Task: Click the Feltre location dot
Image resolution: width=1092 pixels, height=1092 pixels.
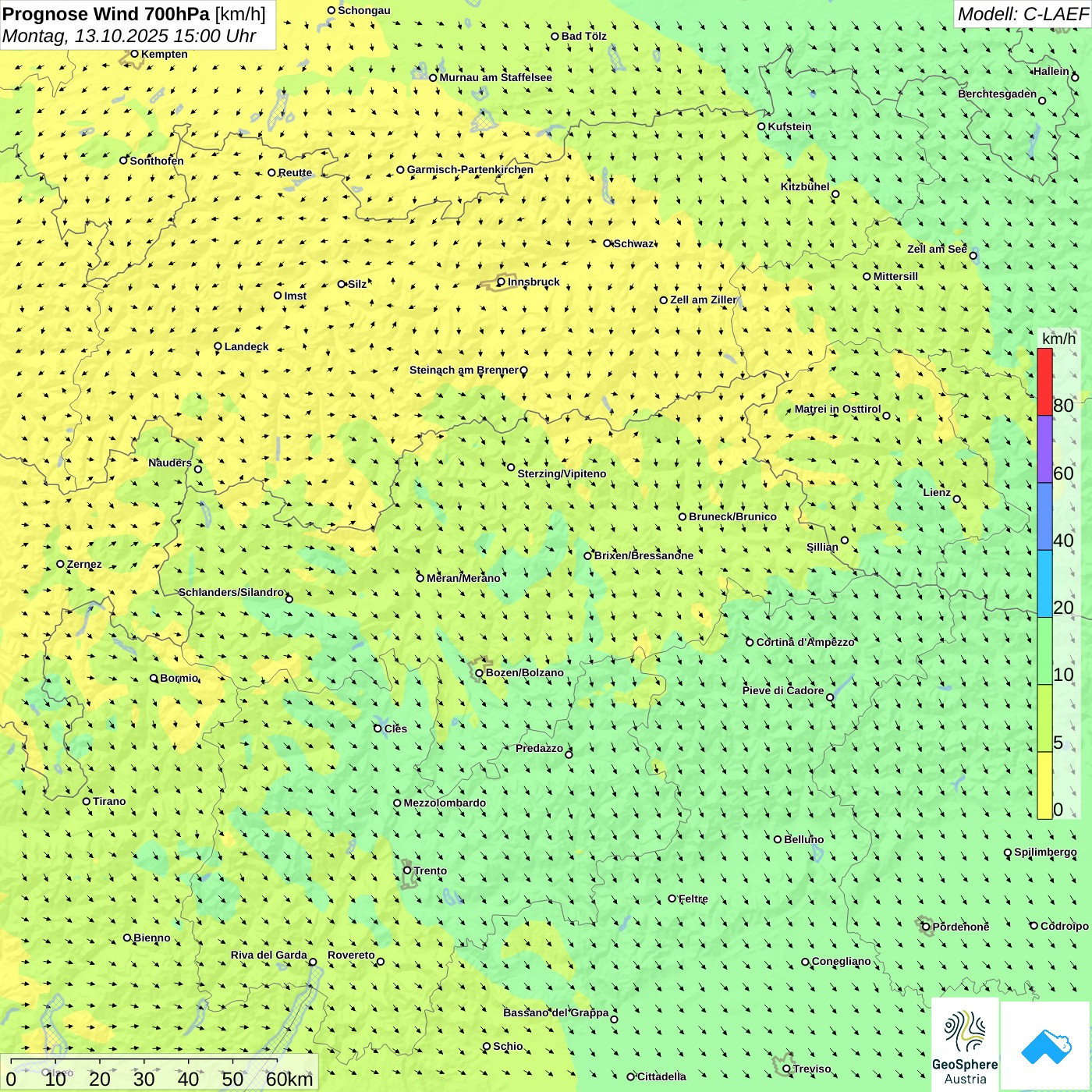Action: coord(672,899)
